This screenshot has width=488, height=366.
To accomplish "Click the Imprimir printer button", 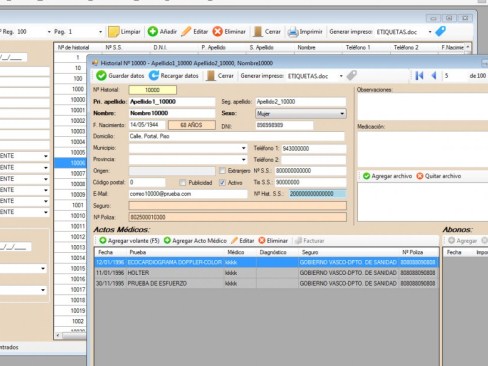I will (305, 32).
